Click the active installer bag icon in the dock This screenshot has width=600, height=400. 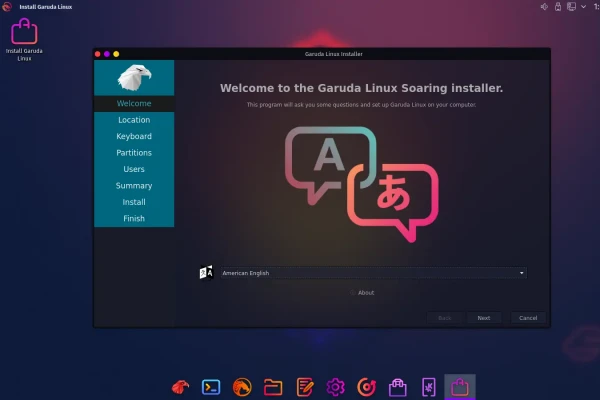point(460,387)
